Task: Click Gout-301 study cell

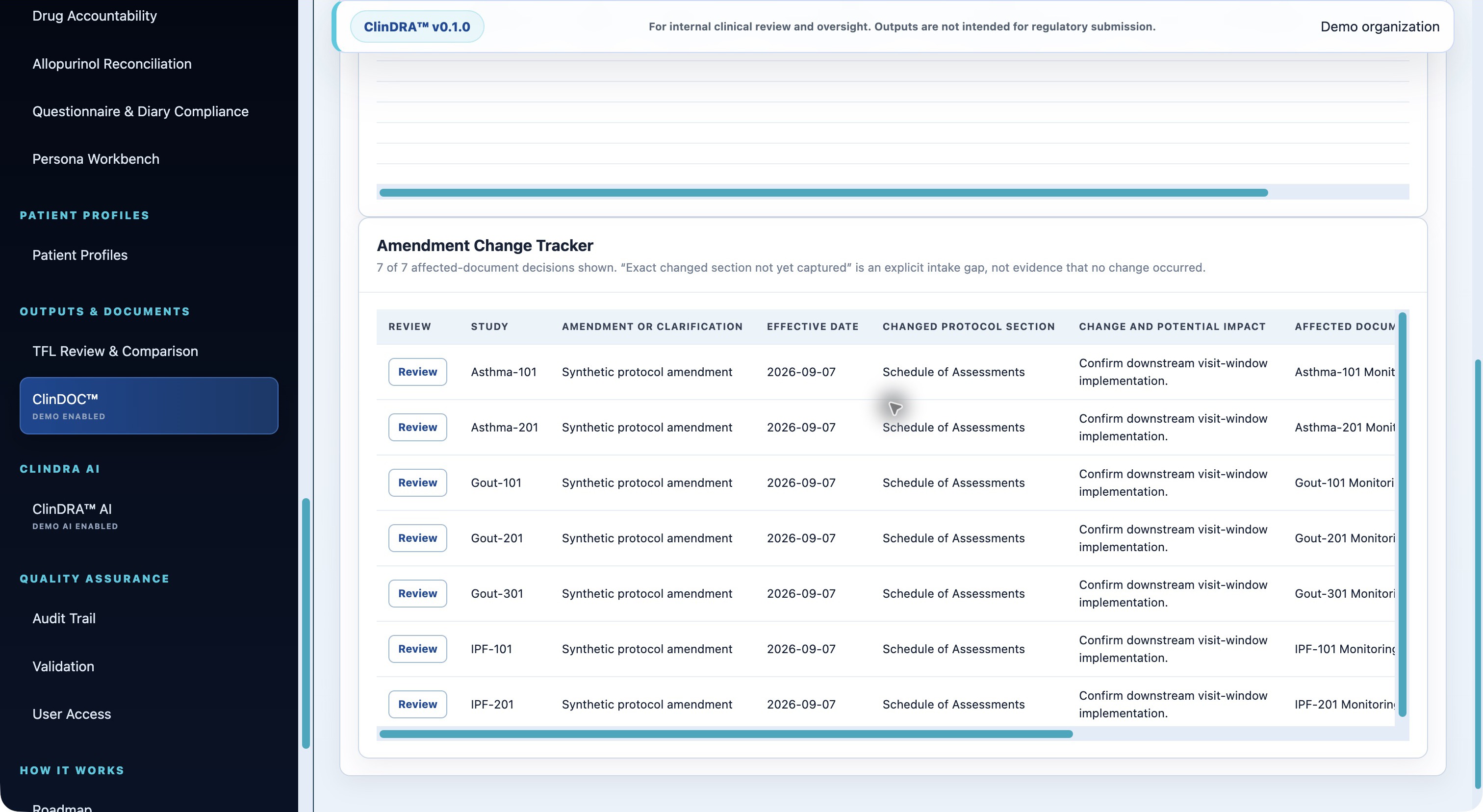Action: click(497, 594)
